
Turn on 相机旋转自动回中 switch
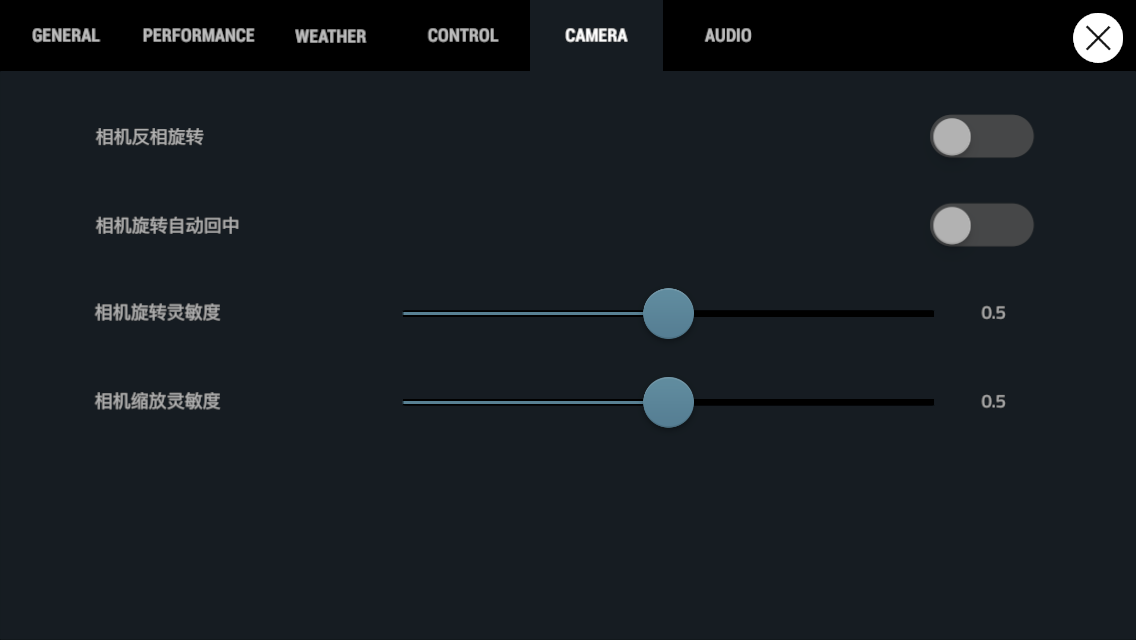tap(982, 225)
